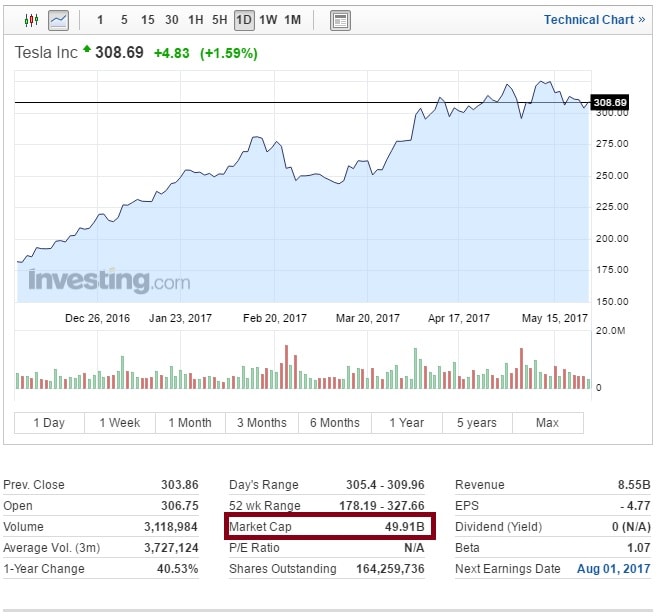
Task: Toggle the 1D interval button
Action: point(244,20)
